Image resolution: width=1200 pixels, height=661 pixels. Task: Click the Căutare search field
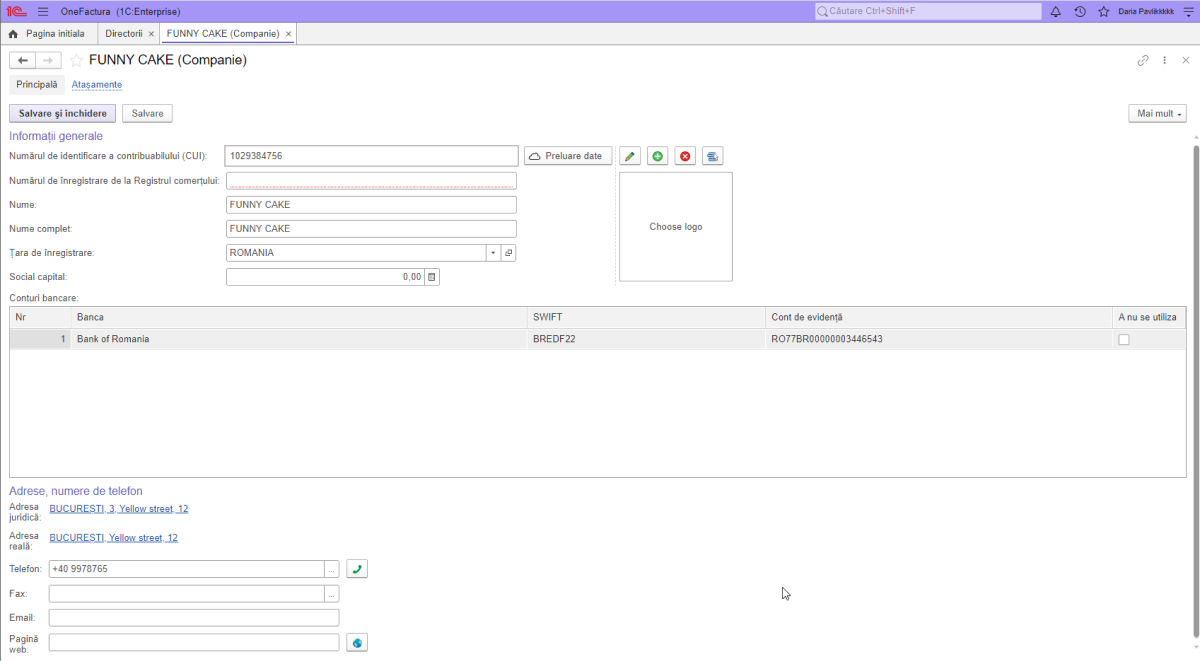coord(928,11)
